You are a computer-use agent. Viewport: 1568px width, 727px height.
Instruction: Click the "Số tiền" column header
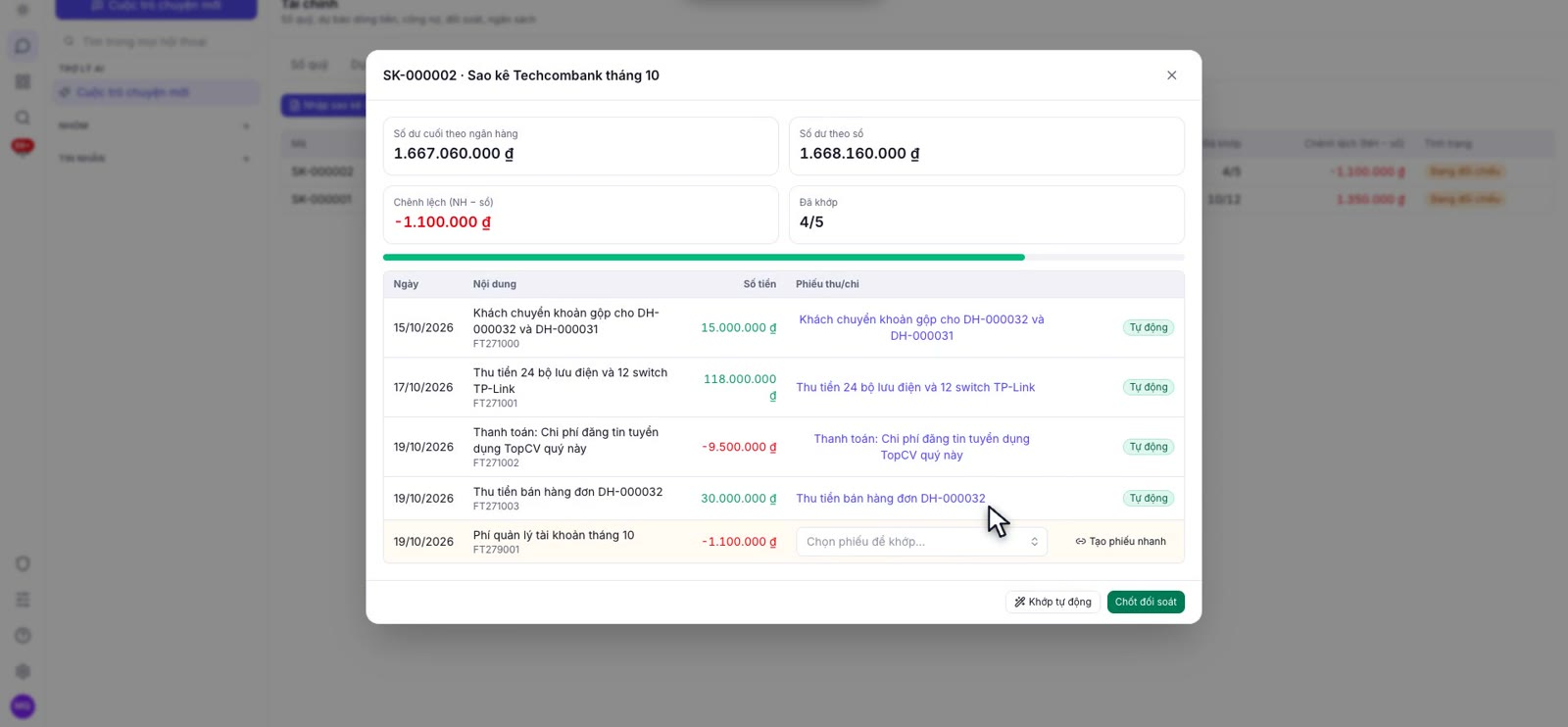coord(759,284)
